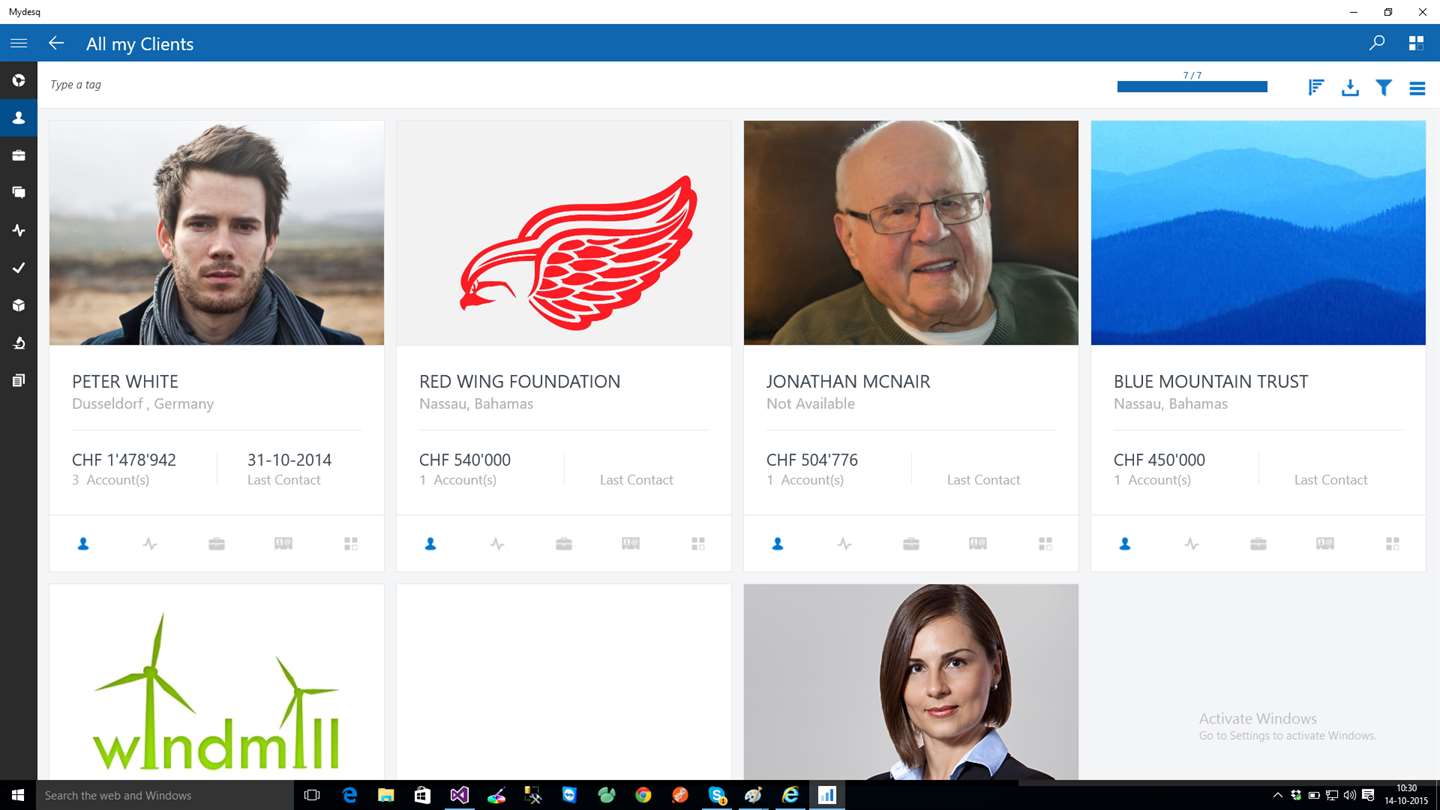Click the CHF 540'000 amount
The height and width of the screenshot is (810, 1440).
click(465, 460)
